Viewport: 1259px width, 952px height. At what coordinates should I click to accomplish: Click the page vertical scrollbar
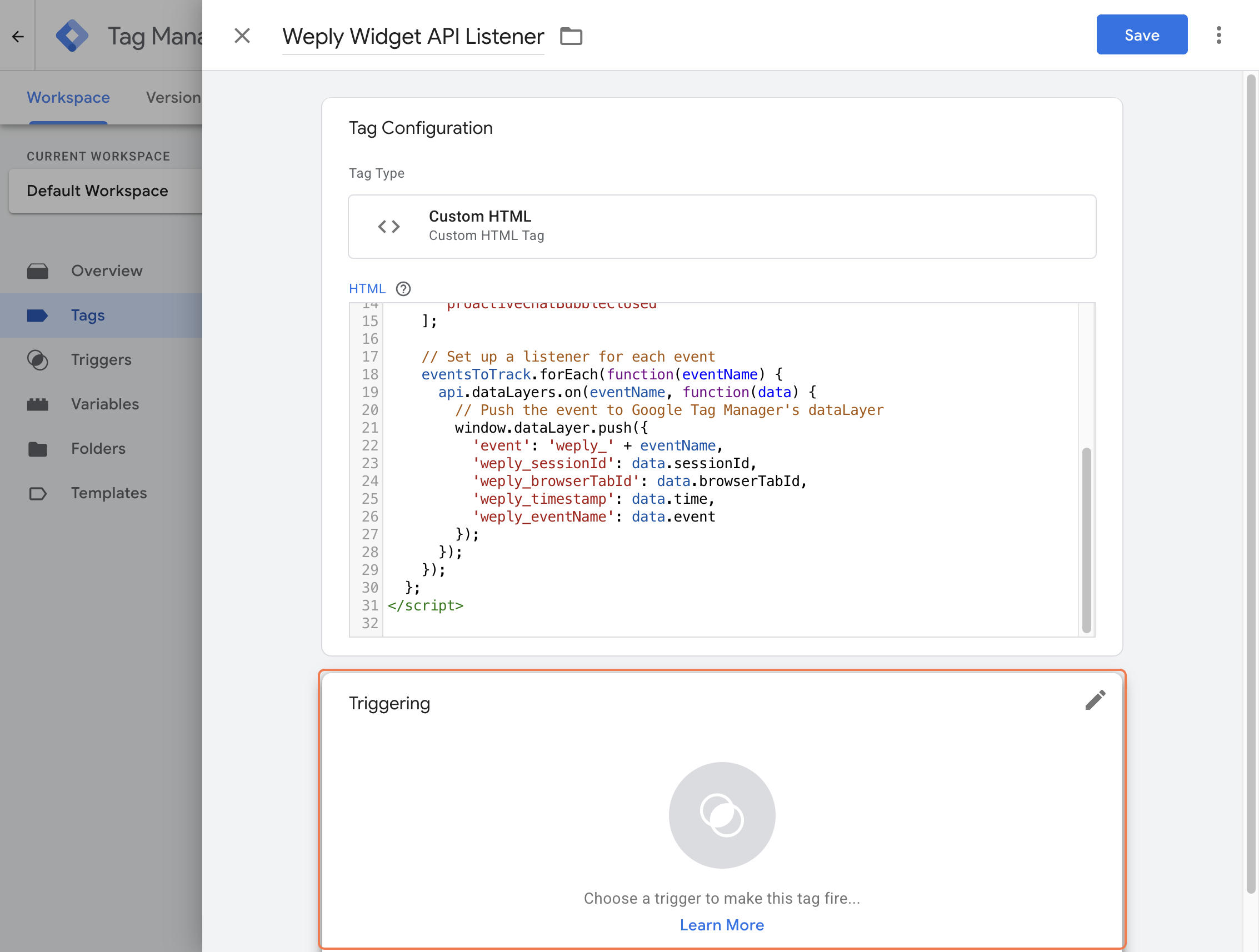[1251, 484]
